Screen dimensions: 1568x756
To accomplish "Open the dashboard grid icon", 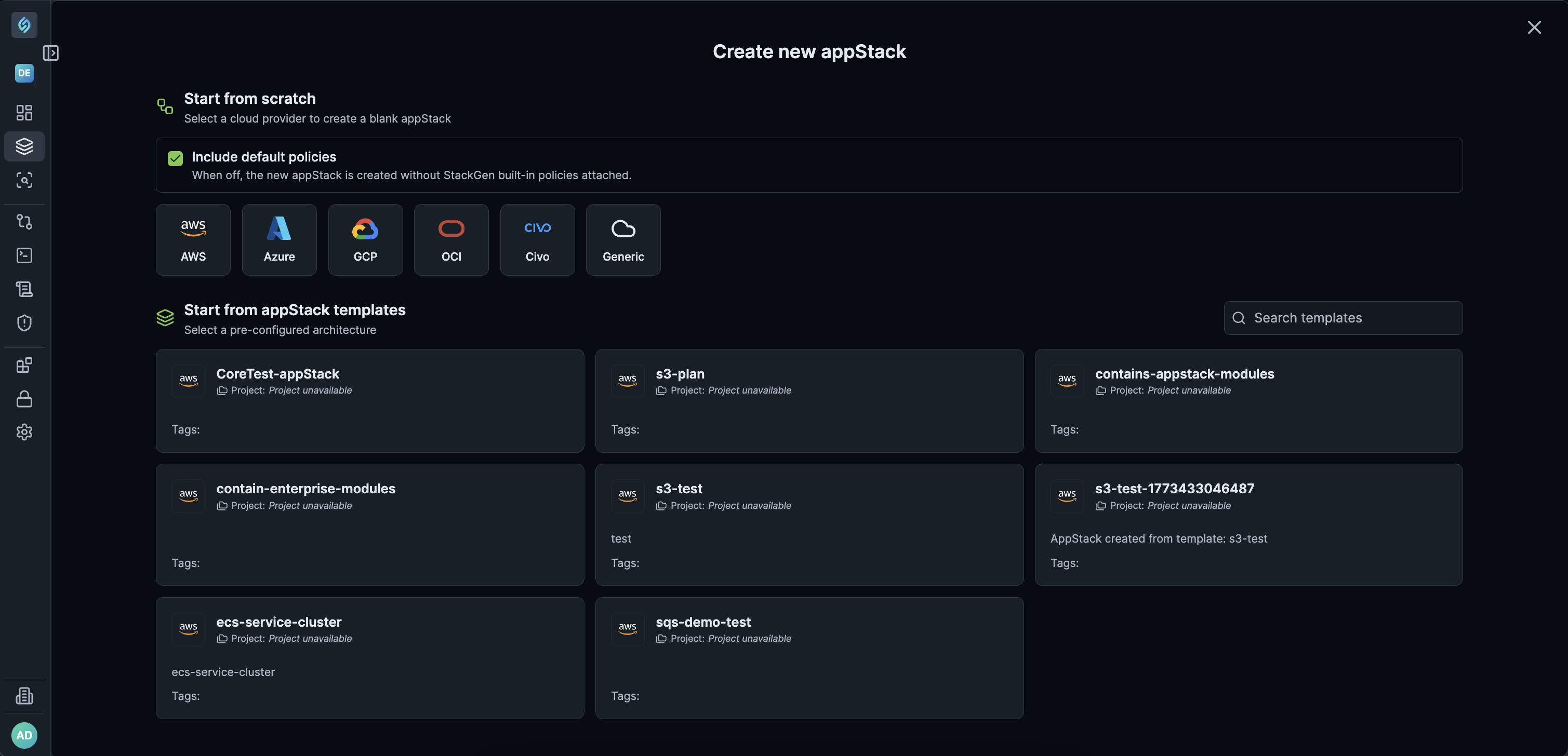I will [x=24, y=113].
